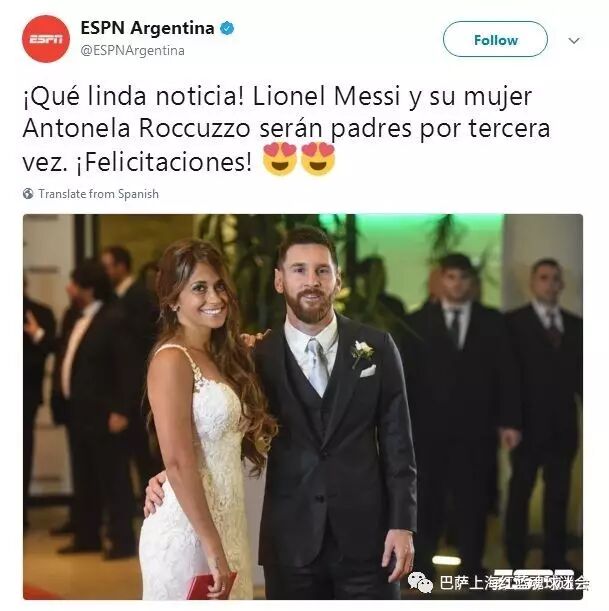
Task: Click "¡Qué linda noticia!" opening phrase
Action: (133, 96)
